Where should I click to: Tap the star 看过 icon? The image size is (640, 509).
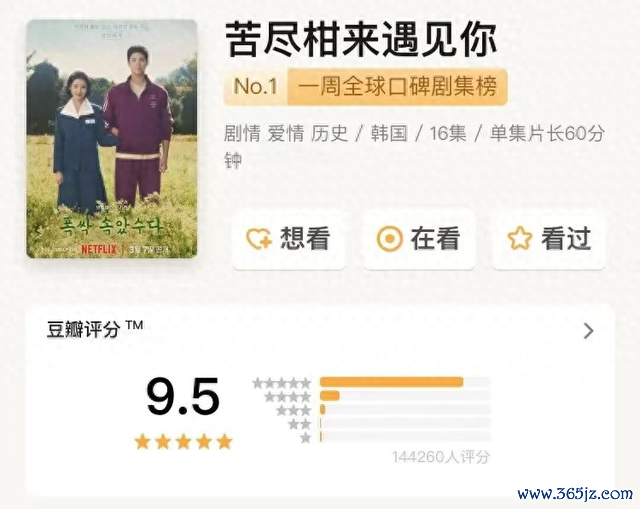pos(520,238)
